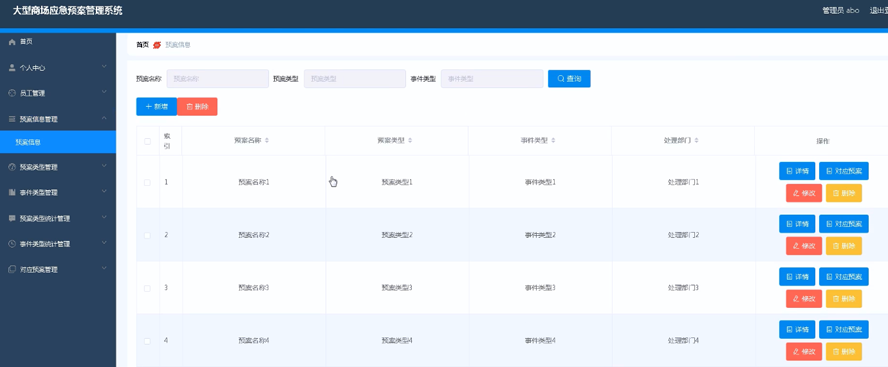The width and height of the screenshot is (888, 367).
Task: Click the clock icon beside 事件类型统计管理
Action: pyautogui.click(x=12, y=244)
